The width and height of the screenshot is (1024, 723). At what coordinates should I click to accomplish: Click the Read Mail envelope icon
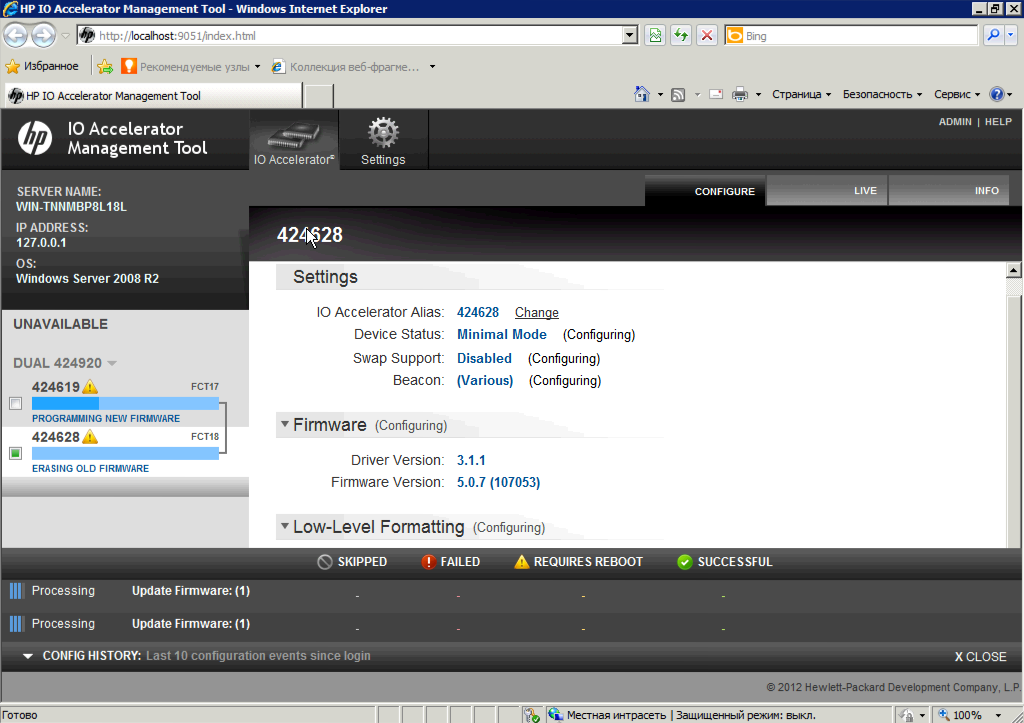point(716,95)
